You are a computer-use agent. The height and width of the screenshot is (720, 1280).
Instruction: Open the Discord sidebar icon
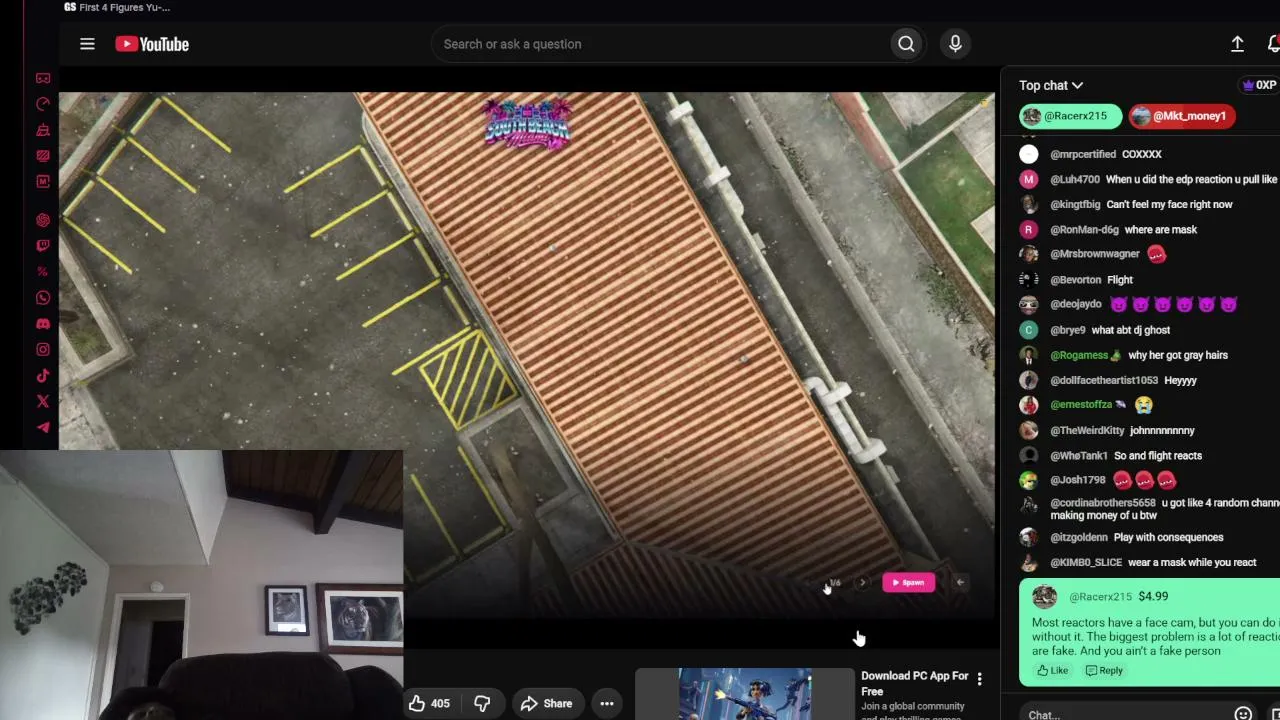43,324
